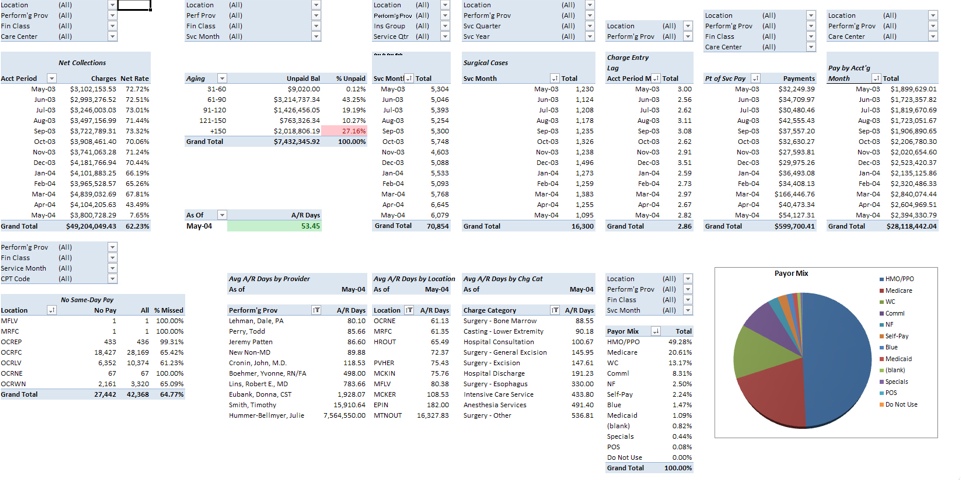
Task: Open the Acct Period dropdown in Net Collections
Action: 52,78
